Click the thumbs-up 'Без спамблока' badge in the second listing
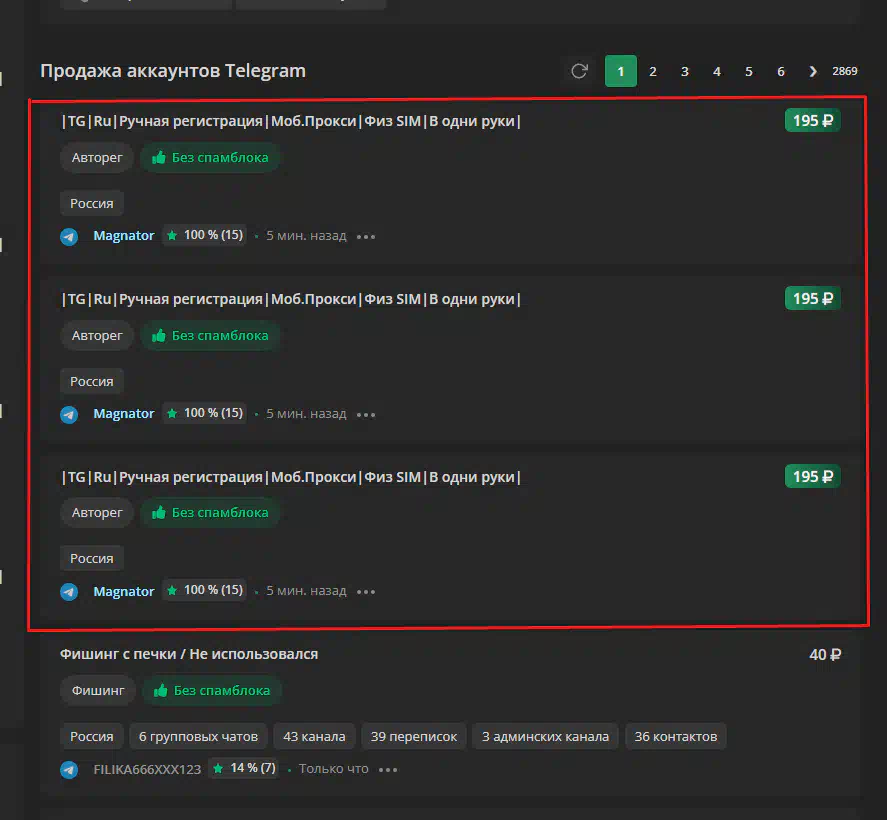Image resolution: width=887 pixels, height=820 pixels. click(x=210, y=336)
